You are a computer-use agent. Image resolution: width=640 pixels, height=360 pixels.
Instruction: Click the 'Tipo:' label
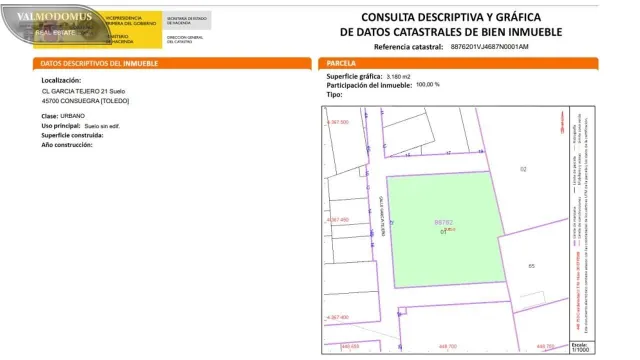pos(334,95)
